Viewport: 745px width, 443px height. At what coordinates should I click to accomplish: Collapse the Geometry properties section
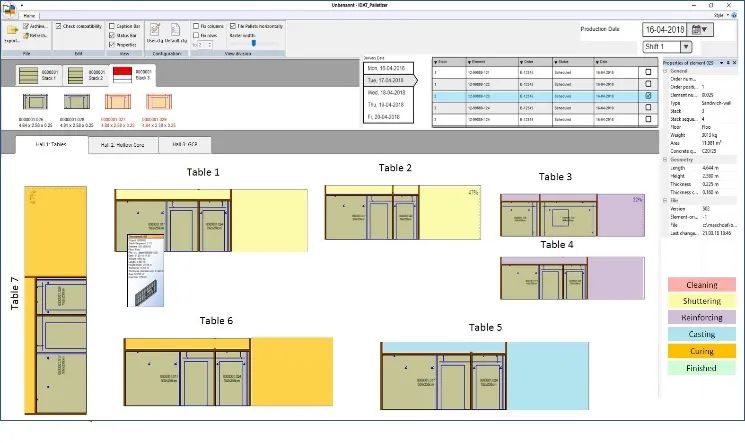(666, 158)
